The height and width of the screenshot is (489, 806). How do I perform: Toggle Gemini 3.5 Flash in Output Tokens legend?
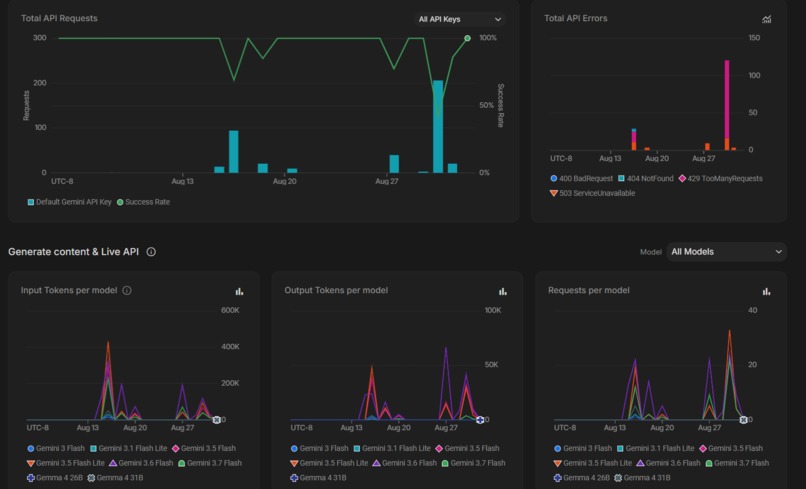[x=467, y=448]
